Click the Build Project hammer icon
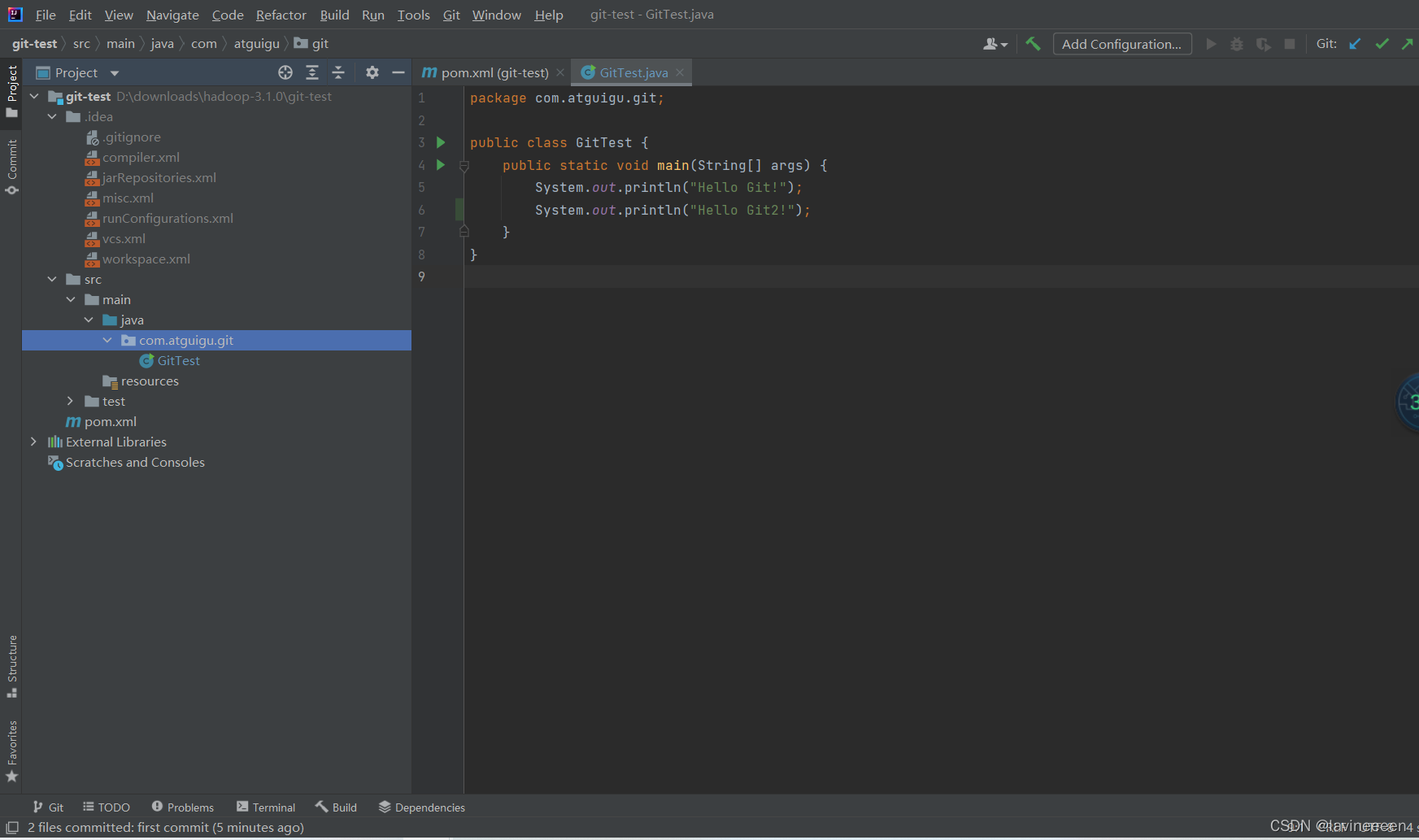The width and height of the screenshot is (1419, 840). click(x=1033, y=44)
